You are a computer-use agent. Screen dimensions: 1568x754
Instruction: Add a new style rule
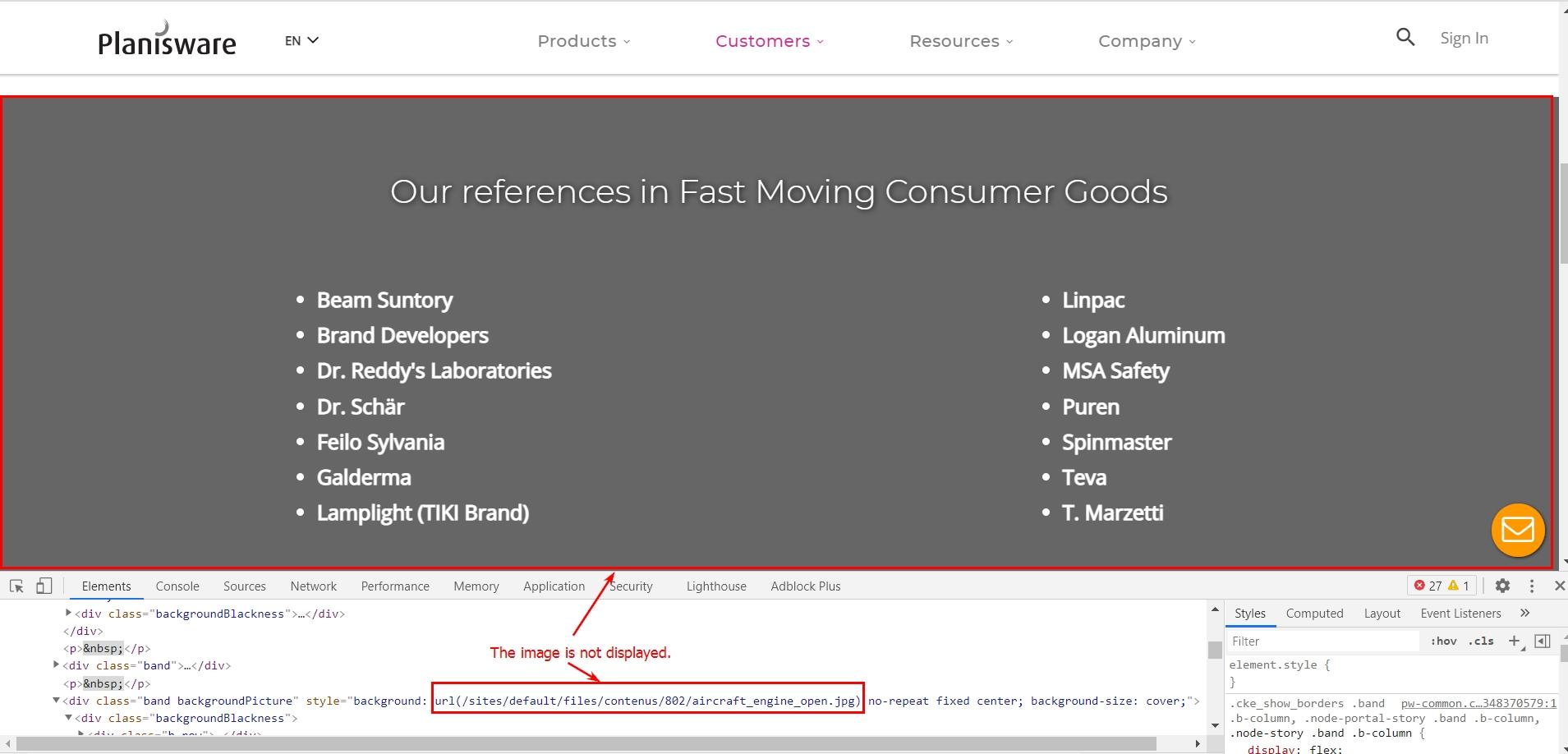1514,641
